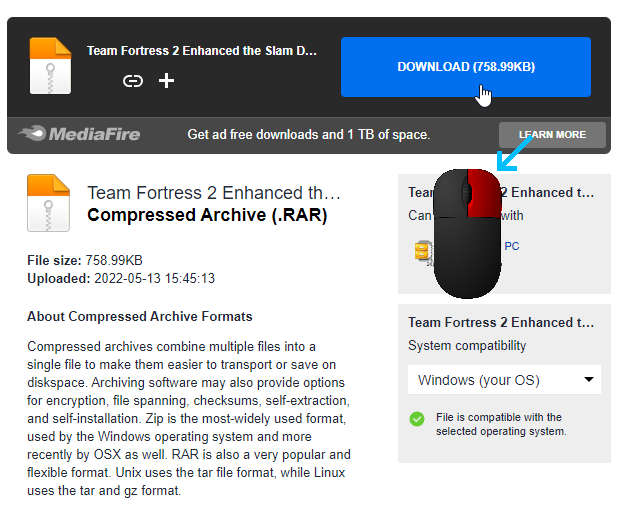Screen dimensions: 625x509
Task: Click the LEARN MORE button
Action: pos(552,135)
